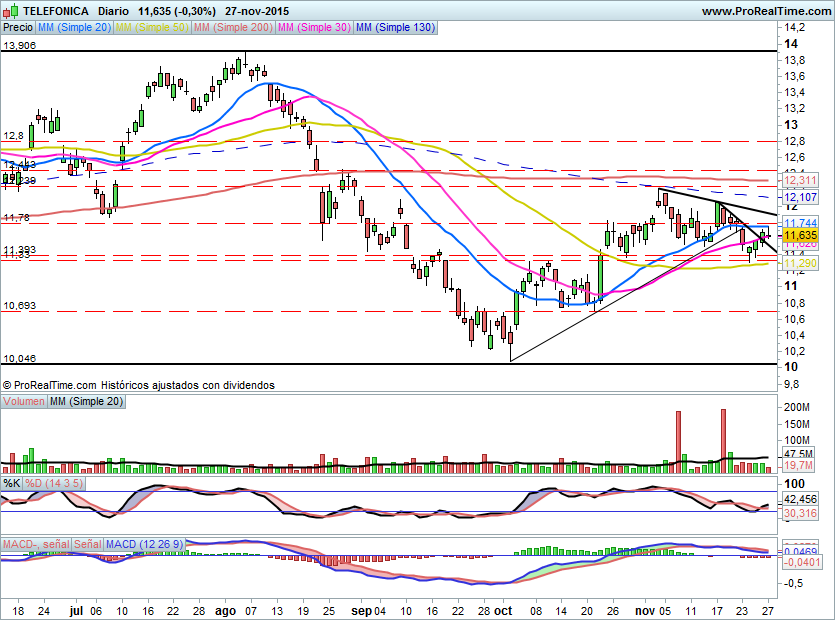835x620 pixels.
Task: Select the Precio indicator label
Action: 18,27
